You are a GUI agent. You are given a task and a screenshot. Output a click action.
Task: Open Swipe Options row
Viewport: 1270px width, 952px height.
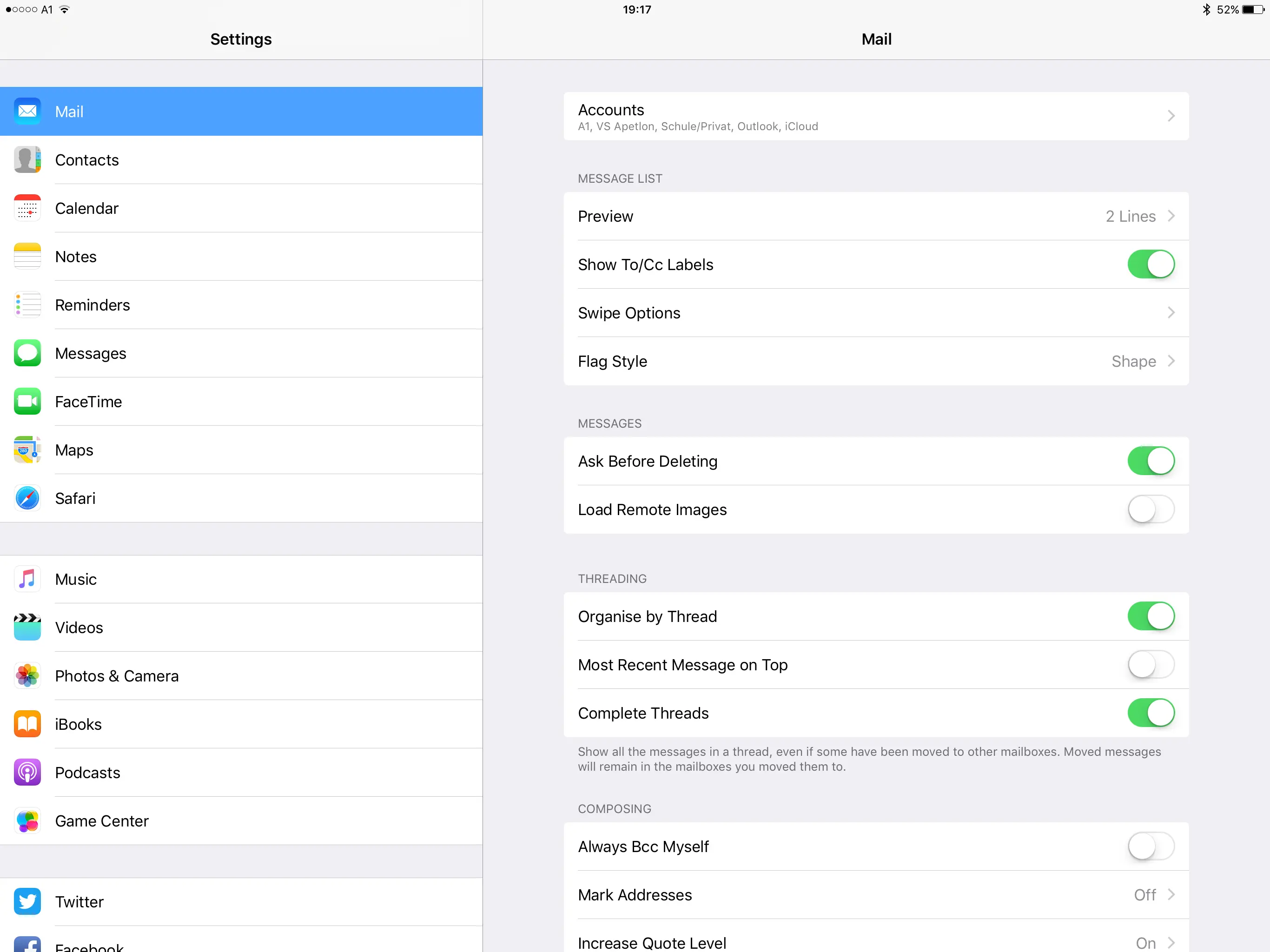point(875,313)
